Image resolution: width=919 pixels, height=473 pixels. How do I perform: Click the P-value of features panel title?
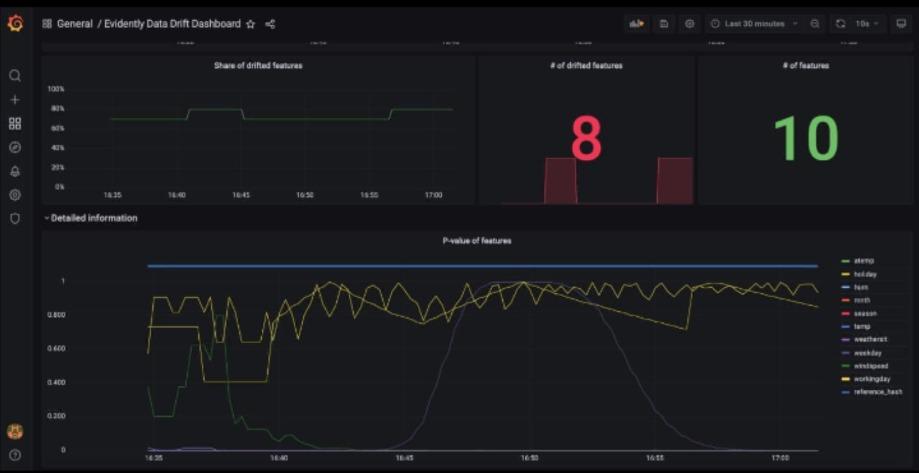click(477, 241)
